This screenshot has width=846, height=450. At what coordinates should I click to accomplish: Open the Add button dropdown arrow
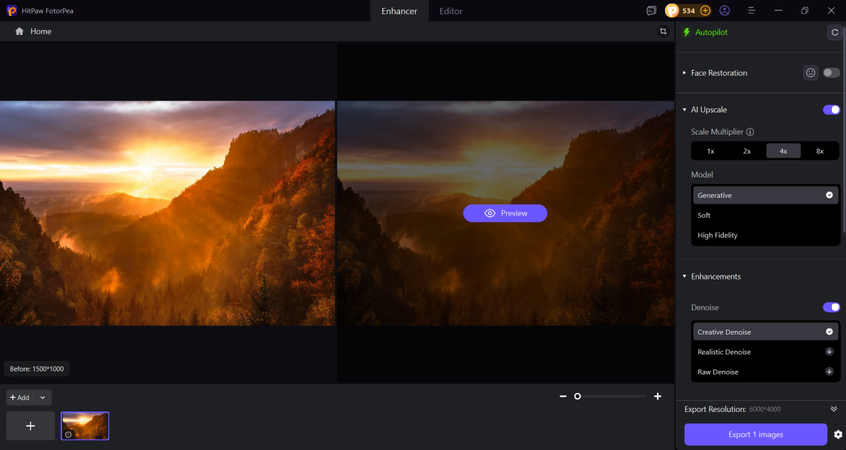pyautogui.click(x=43, y=398)
